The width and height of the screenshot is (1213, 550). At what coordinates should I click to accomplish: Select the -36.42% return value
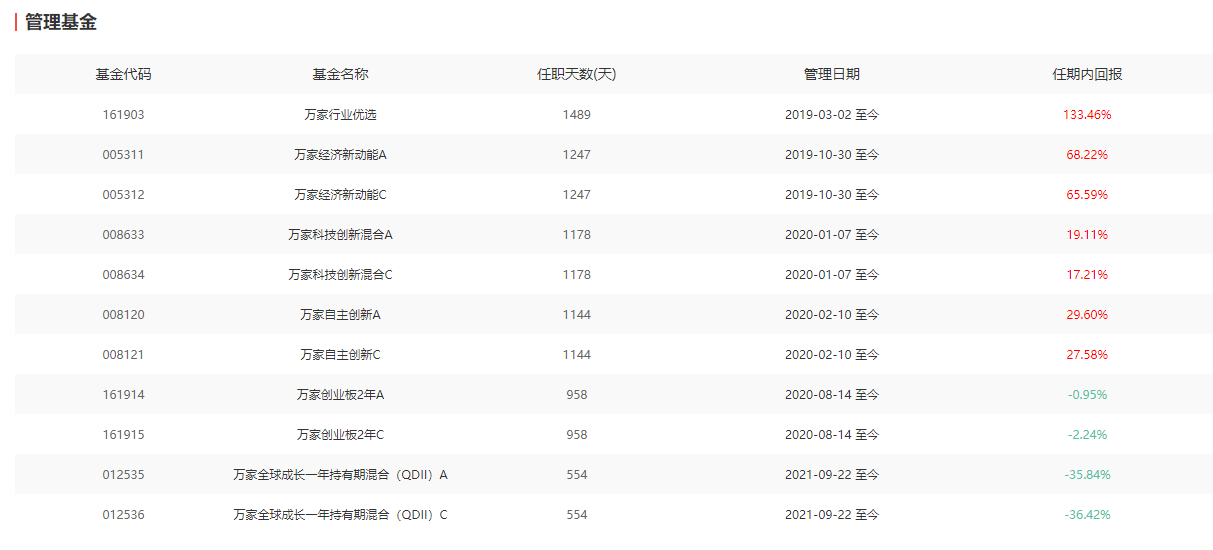(x=1087, y=515)
